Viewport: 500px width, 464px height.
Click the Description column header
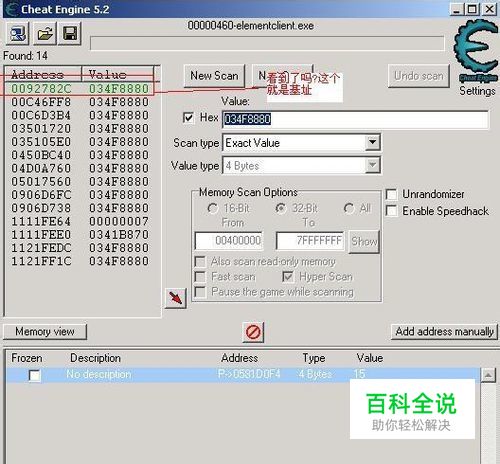pyautogui.click(x=95, y=358)
